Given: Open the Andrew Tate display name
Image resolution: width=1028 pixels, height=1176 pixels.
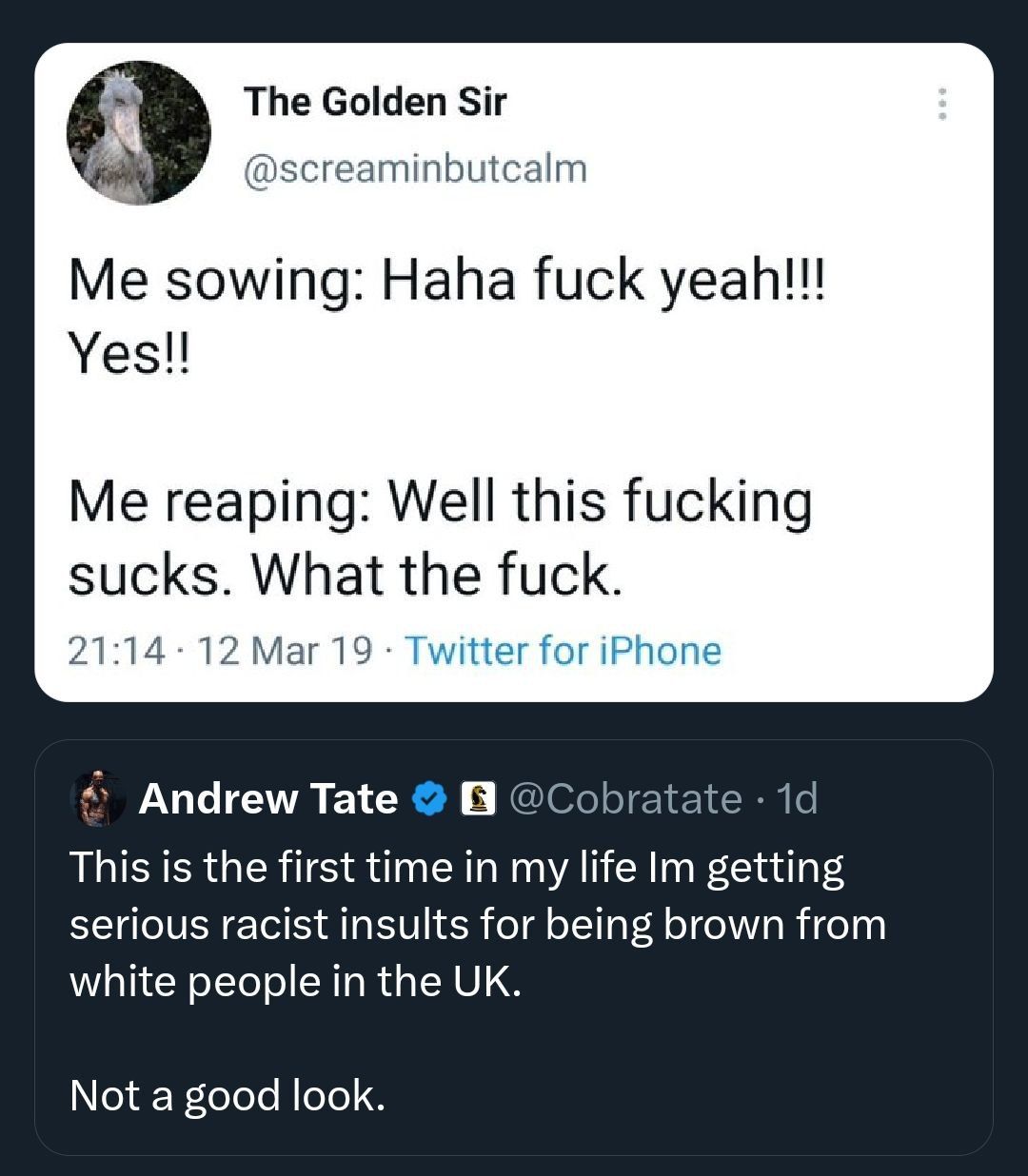Looking at the screenshot, I should coord(268,799).
